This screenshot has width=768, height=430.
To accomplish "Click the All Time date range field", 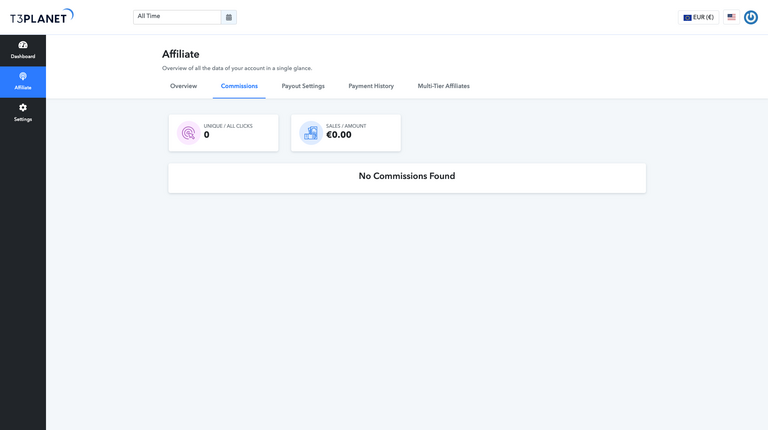I will tap(177, 17).
